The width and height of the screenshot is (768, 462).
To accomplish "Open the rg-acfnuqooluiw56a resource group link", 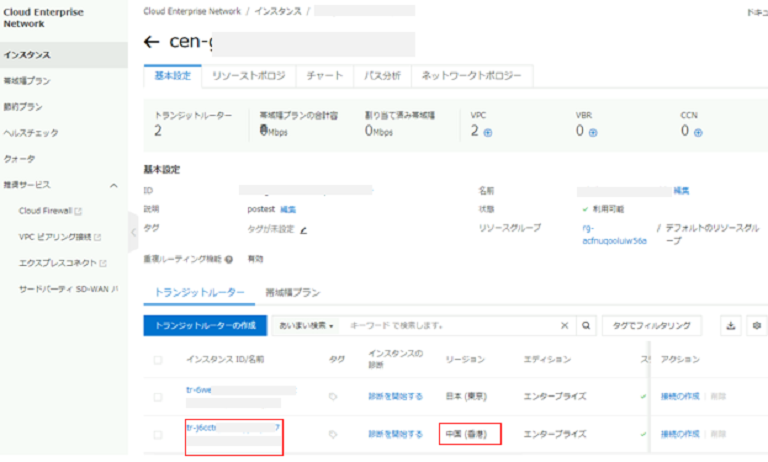I will tap(614, 235).
